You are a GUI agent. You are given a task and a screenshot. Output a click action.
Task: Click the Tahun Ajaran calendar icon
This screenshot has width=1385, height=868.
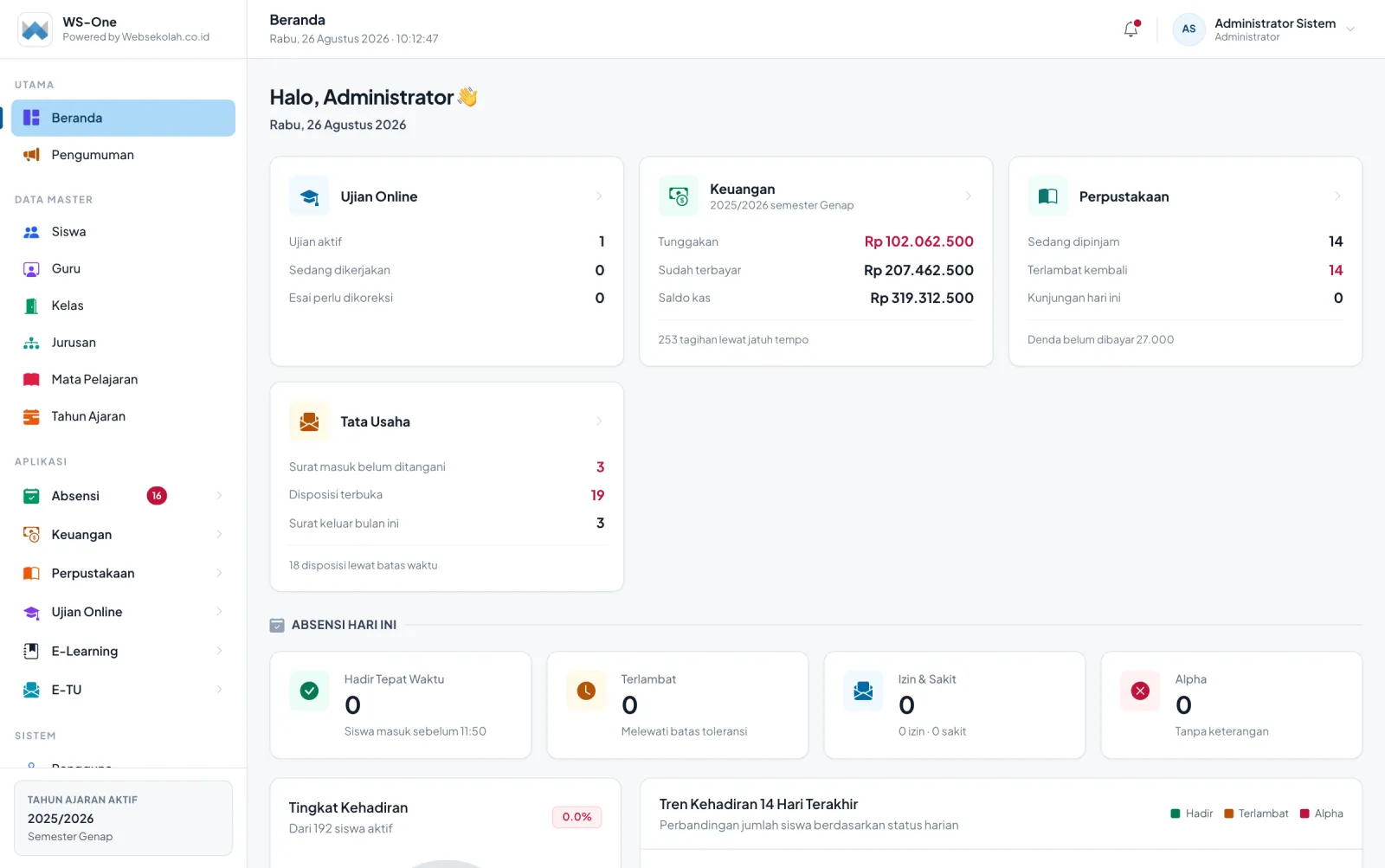(x=31, y=416)
